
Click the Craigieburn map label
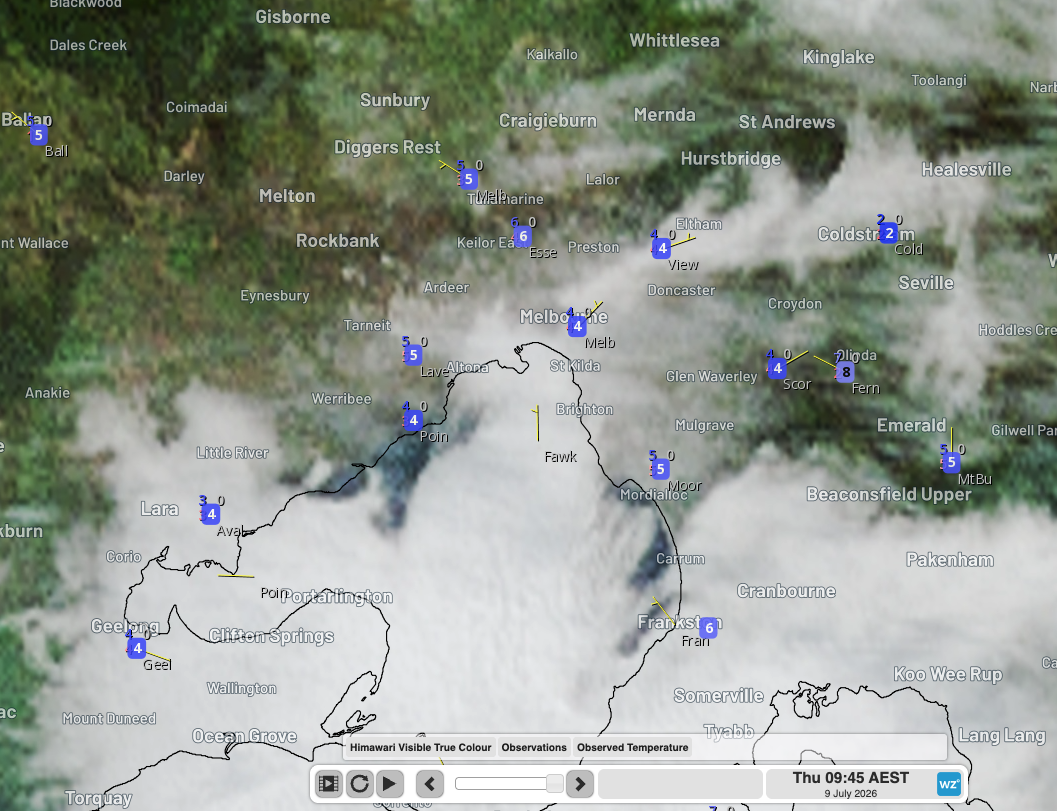click(547, 121)
